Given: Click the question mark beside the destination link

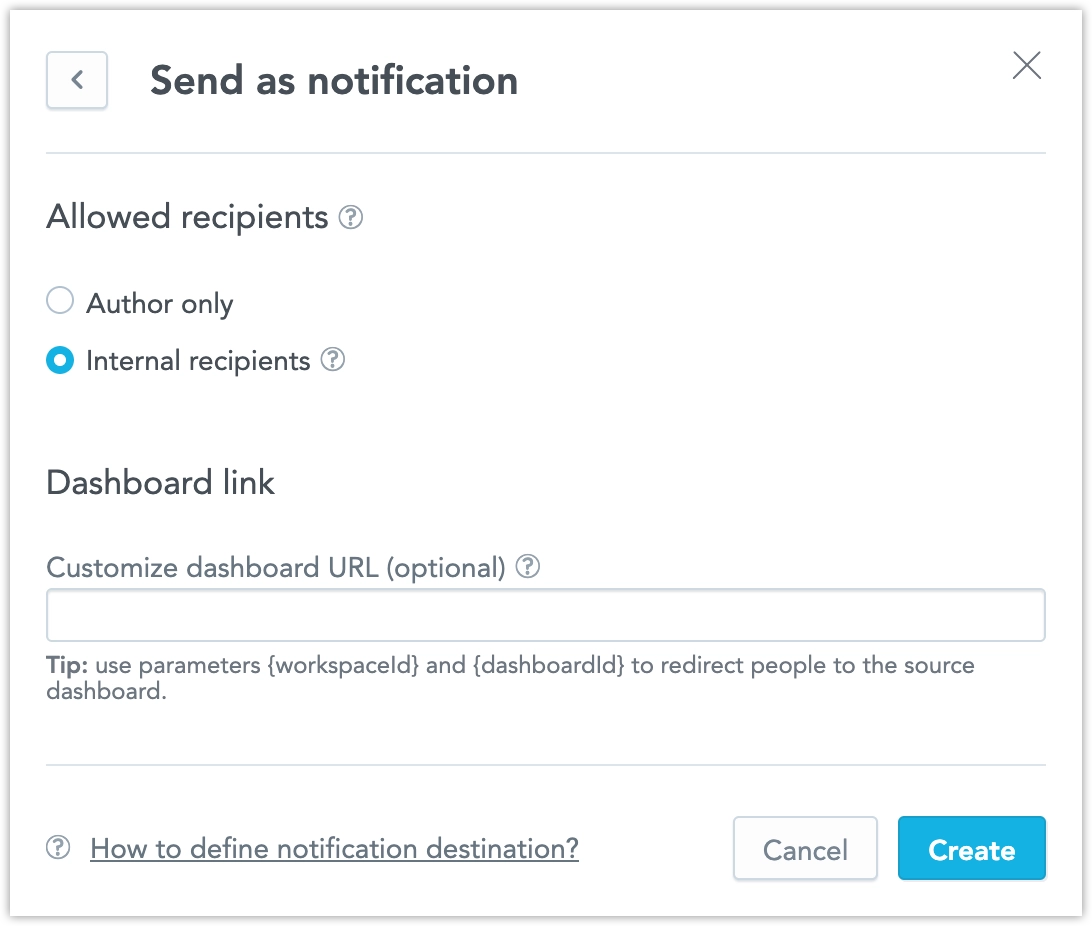Looking at the screenshot, I should (x=55, y=848).
